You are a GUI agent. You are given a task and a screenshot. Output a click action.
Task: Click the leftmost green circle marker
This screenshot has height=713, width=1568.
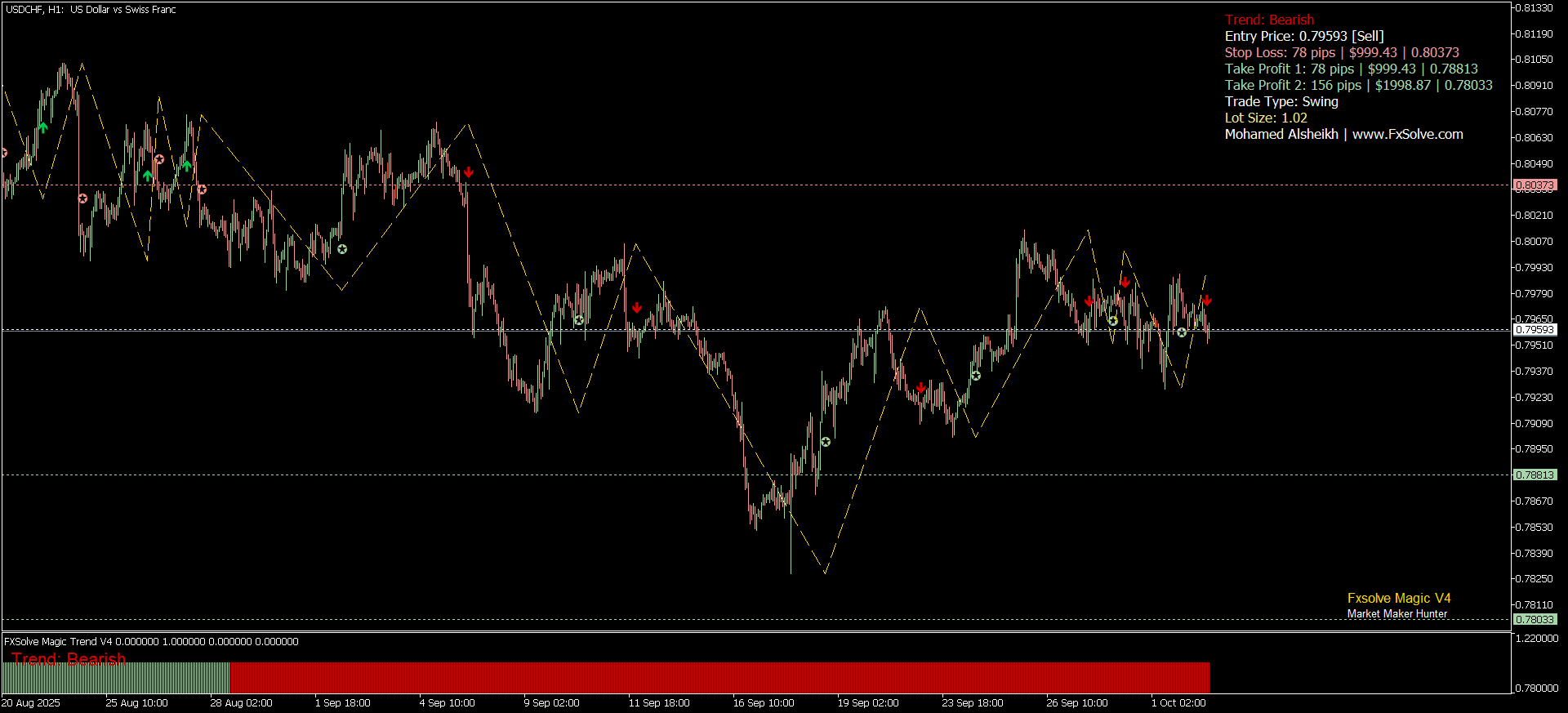(342, 249)
